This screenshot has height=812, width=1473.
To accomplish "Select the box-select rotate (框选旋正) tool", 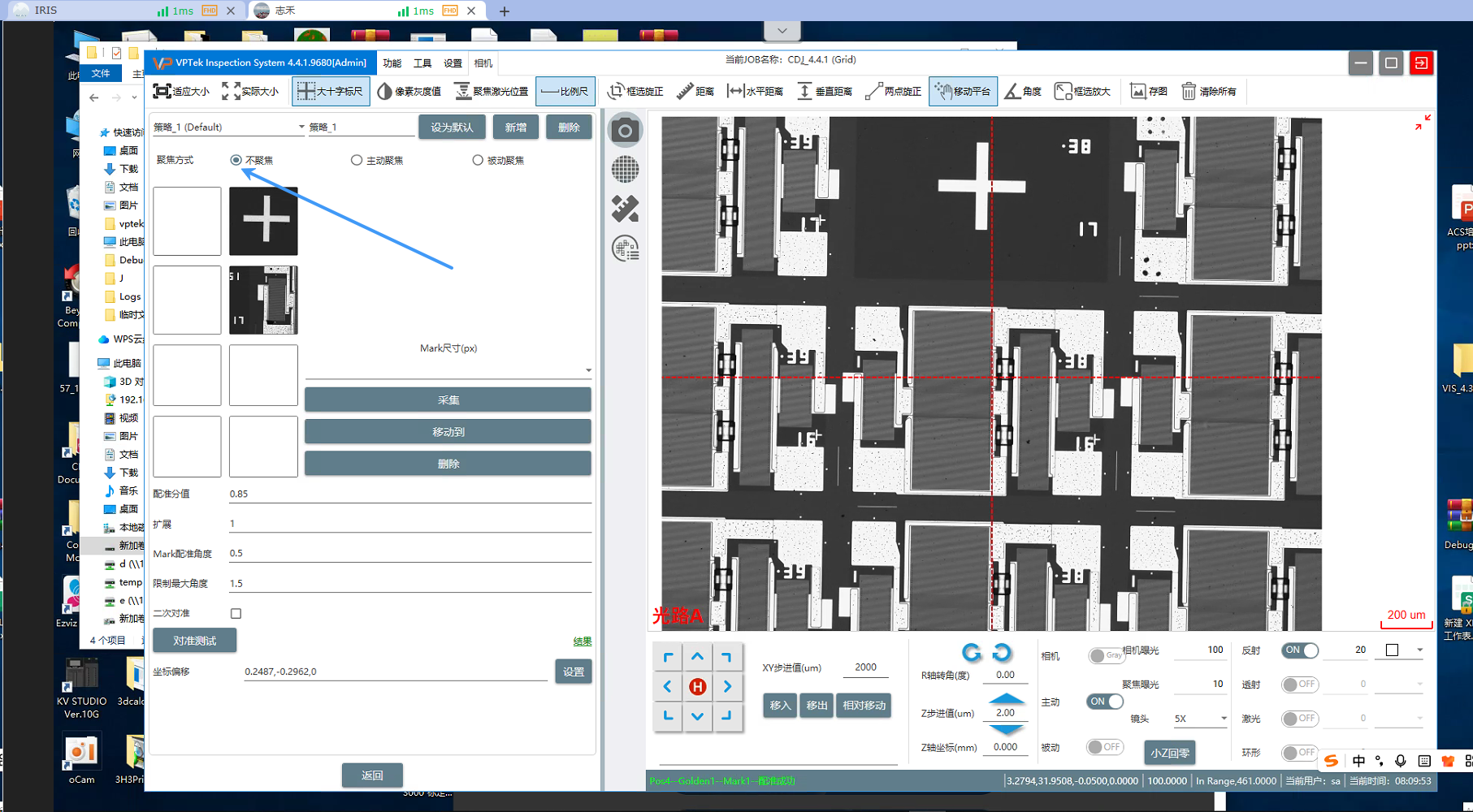I will (636, 92).
